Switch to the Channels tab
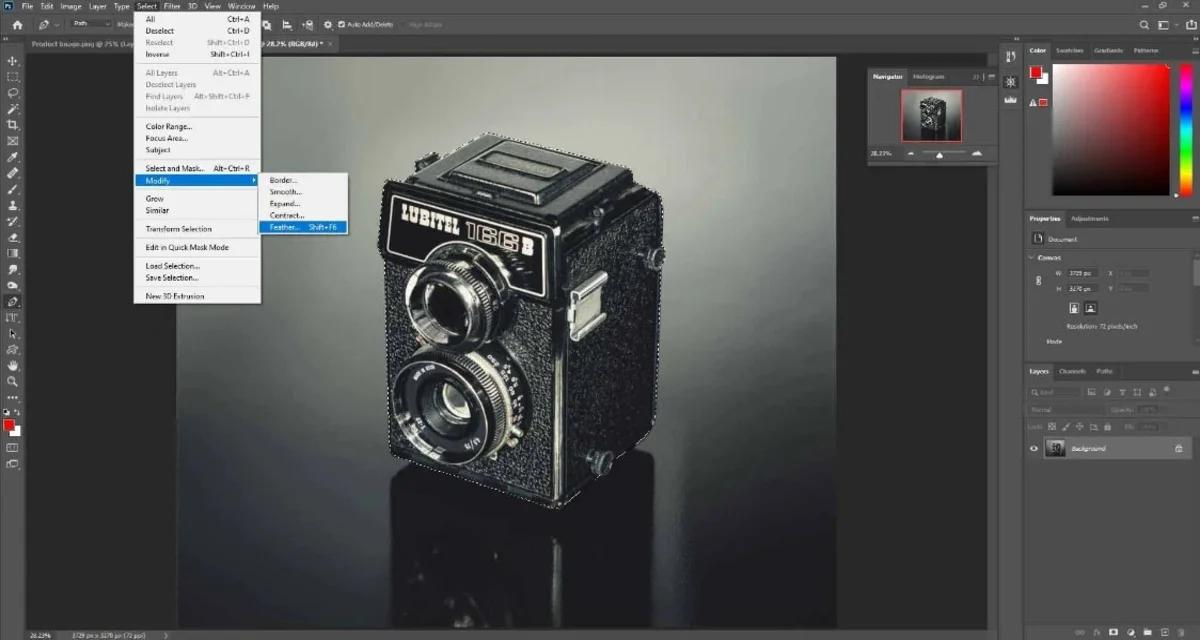 [1072, 371]
